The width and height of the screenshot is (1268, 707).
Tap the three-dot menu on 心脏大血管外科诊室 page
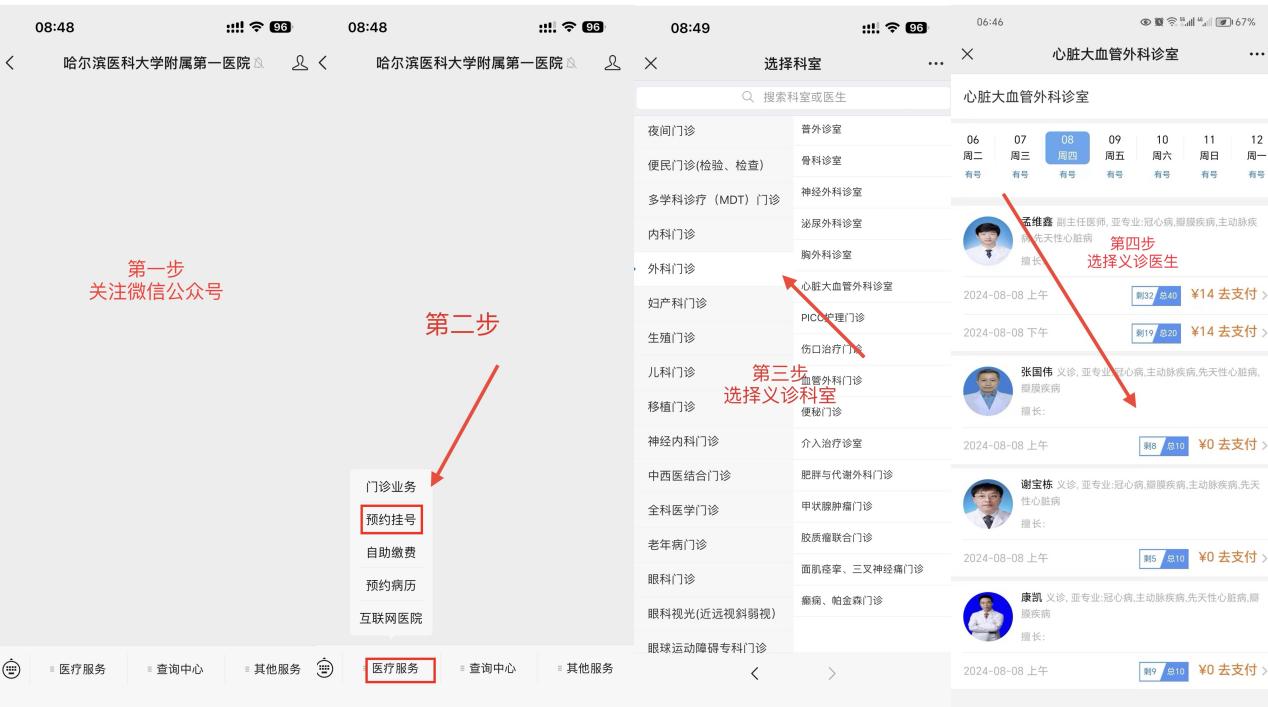1255,54
